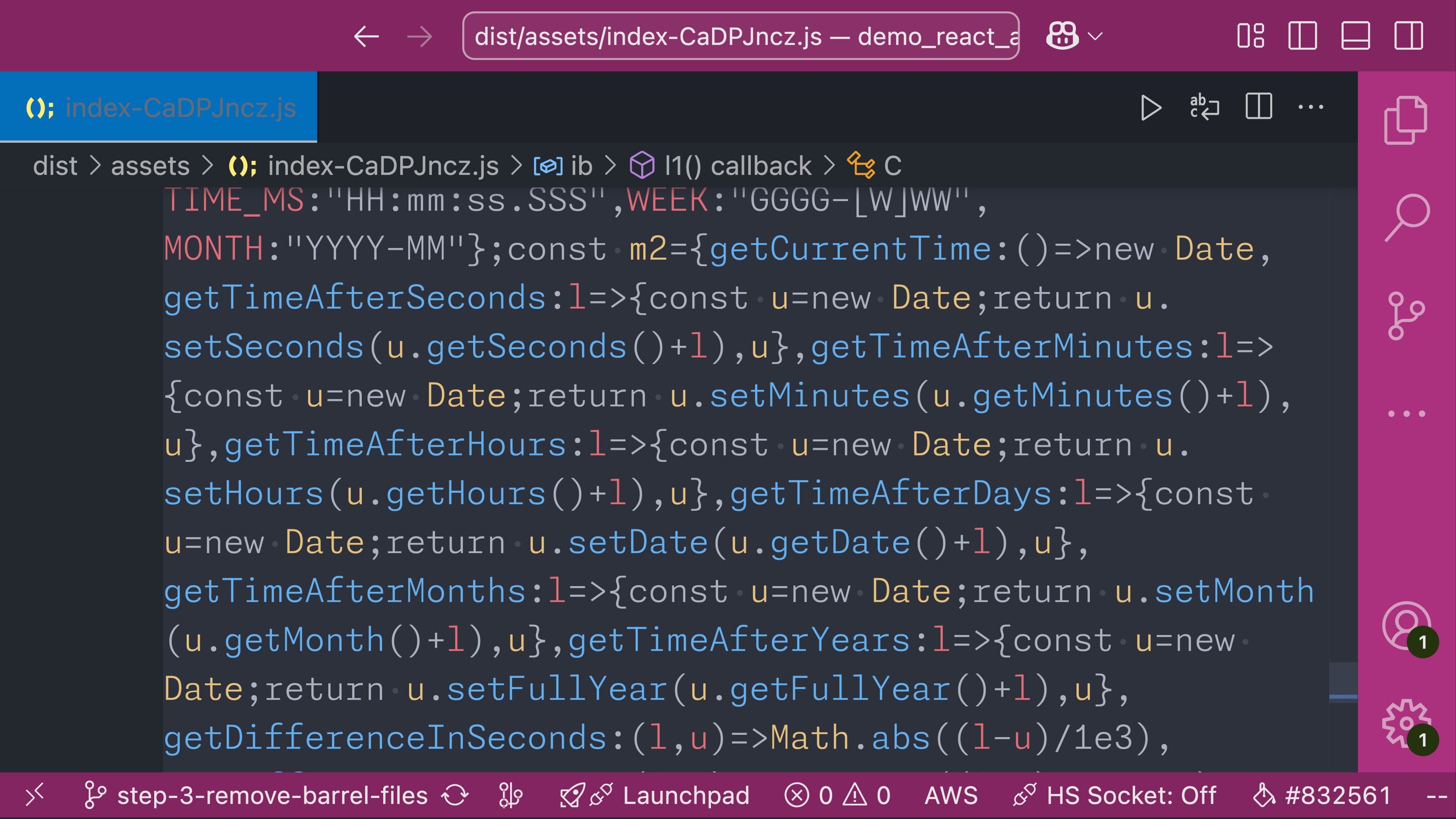
Task: Toggle HS Socket: Off
Action: click(1114, 795)
